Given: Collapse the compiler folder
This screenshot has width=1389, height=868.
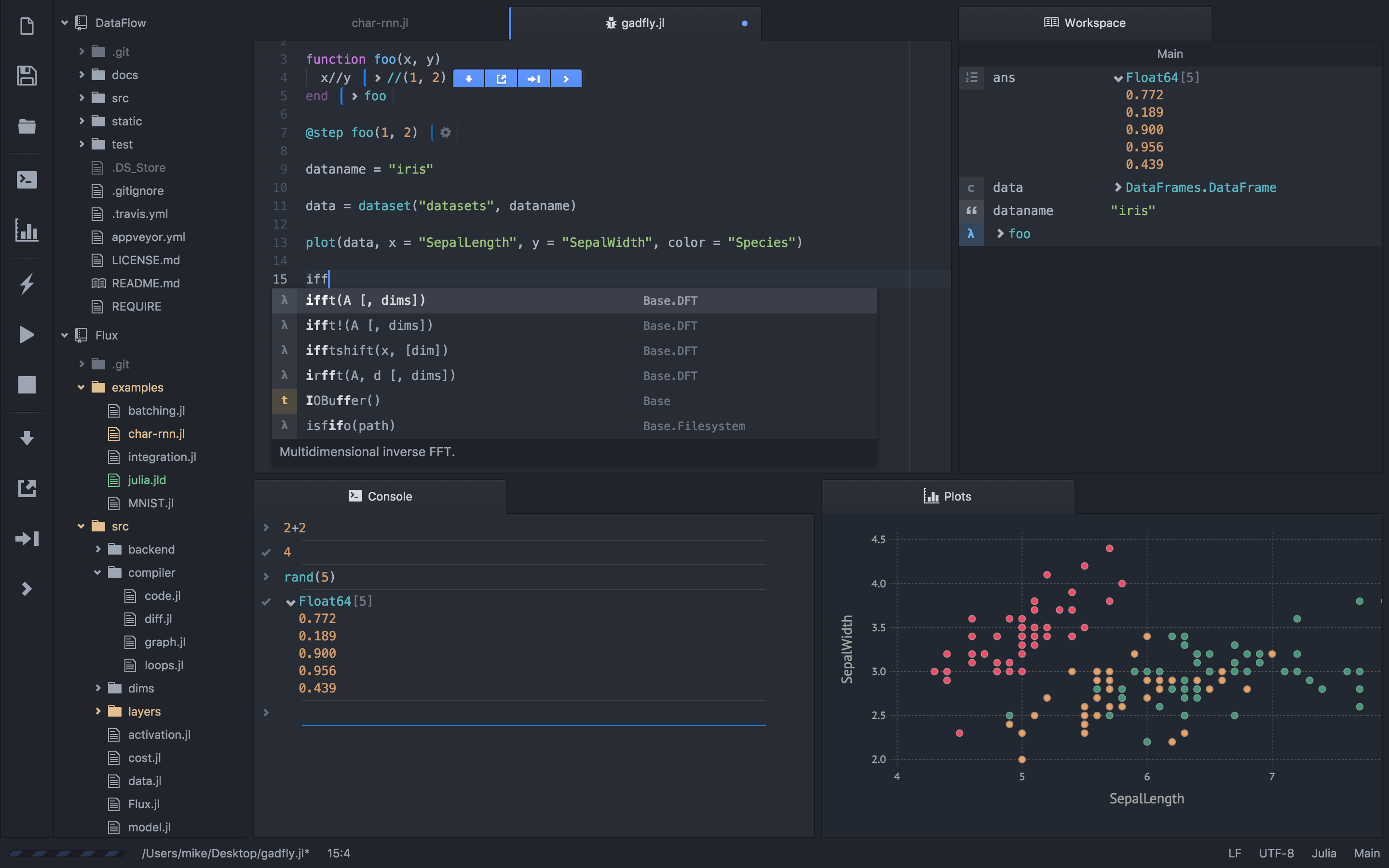Looking at the screenshot, I should click(97, 572).
